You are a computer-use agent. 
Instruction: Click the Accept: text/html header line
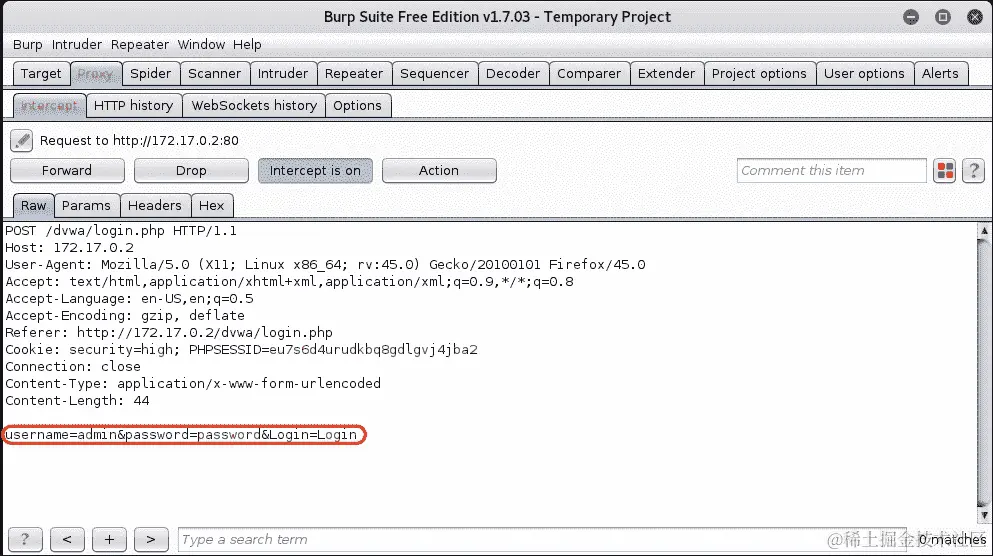point(289,282)
